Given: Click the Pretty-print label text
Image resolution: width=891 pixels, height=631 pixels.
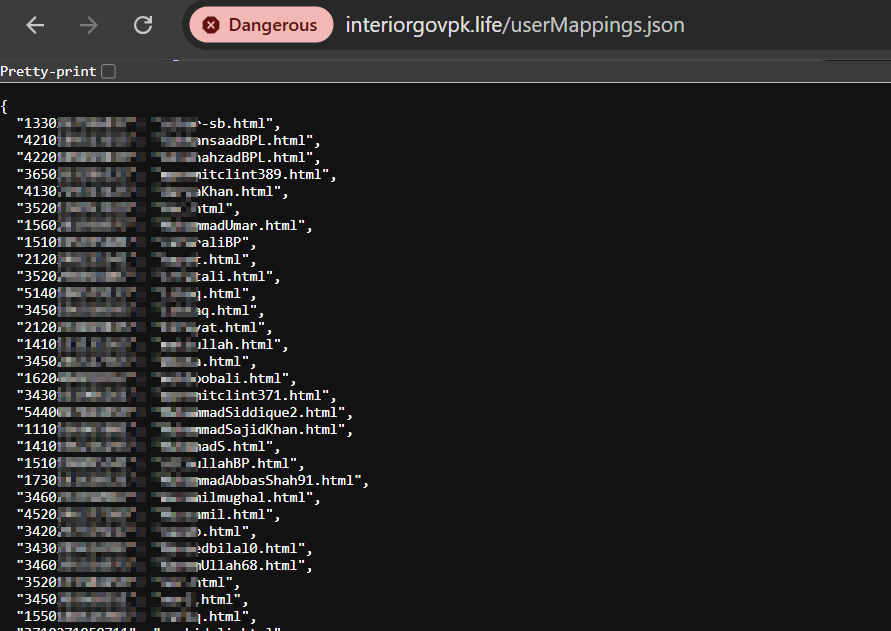Looking at the screenshot, I should pyautogui.click(x=48, y=72).
